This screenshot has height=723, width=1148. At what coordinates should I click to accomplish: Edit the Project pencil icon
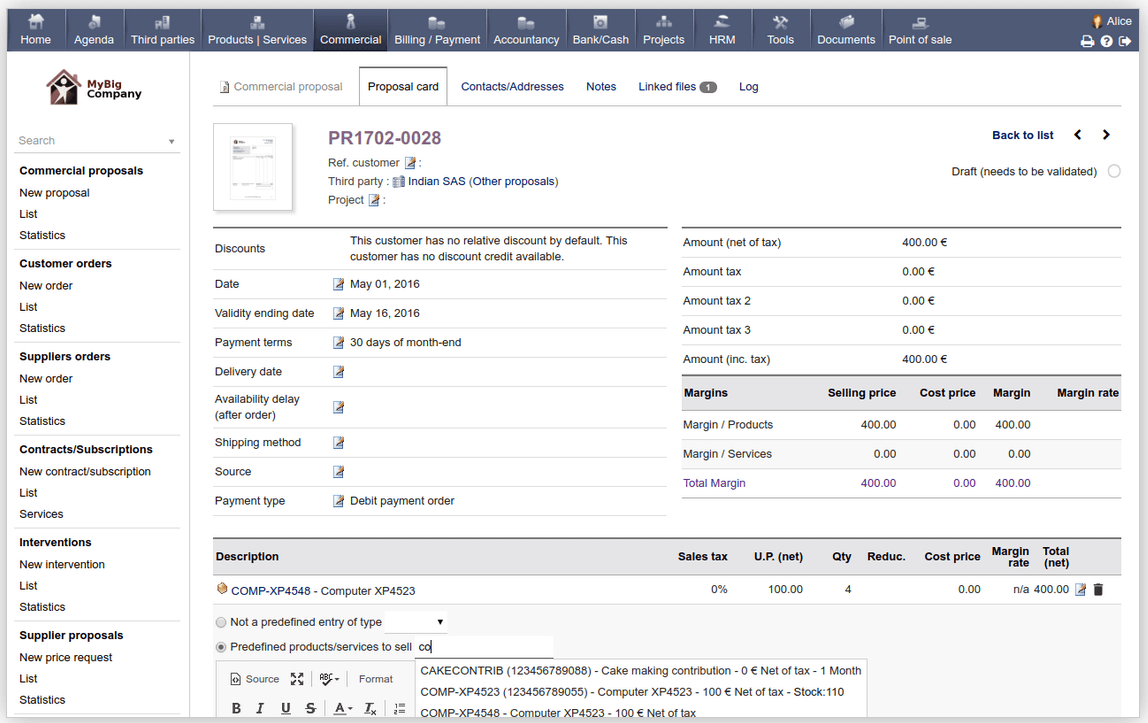click(x=373, y=200)
